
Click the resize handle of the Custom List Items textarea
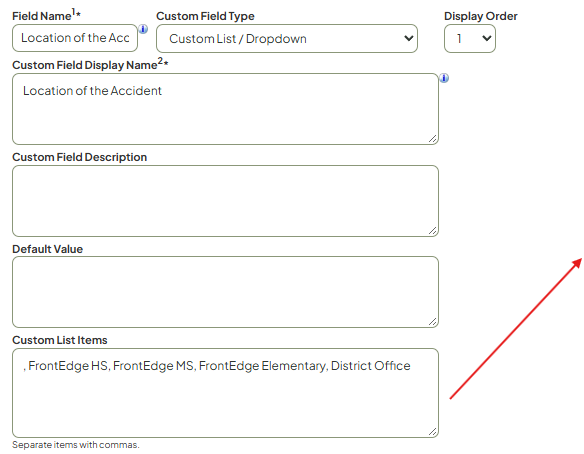point(432,432)
